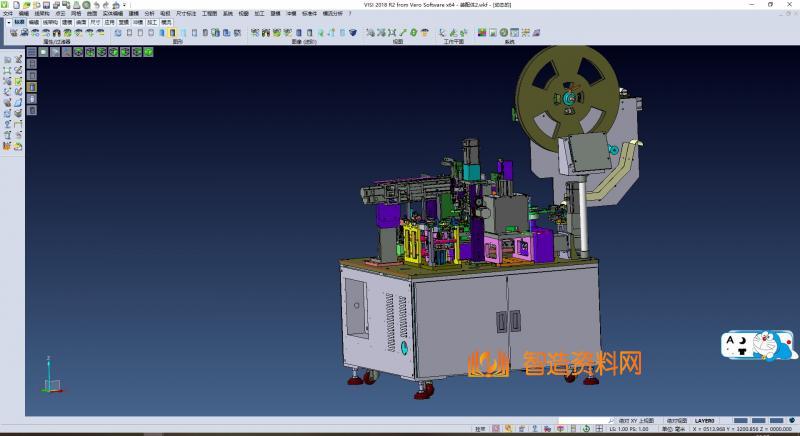Toggle the yellow highlighted icon in left sidebar
800x436 pixels.
31,86
